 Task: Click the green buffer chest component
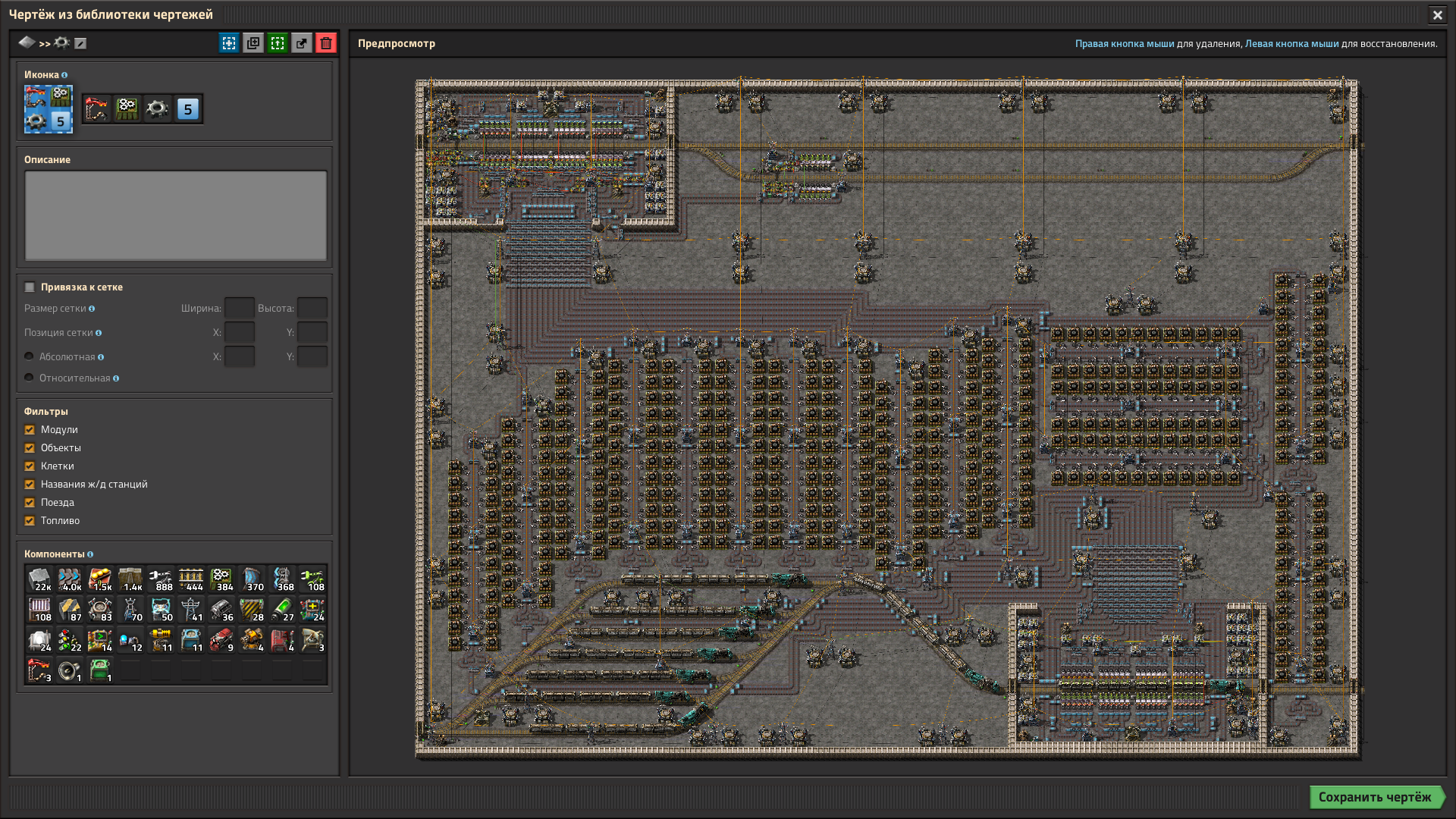coord(100,670)
